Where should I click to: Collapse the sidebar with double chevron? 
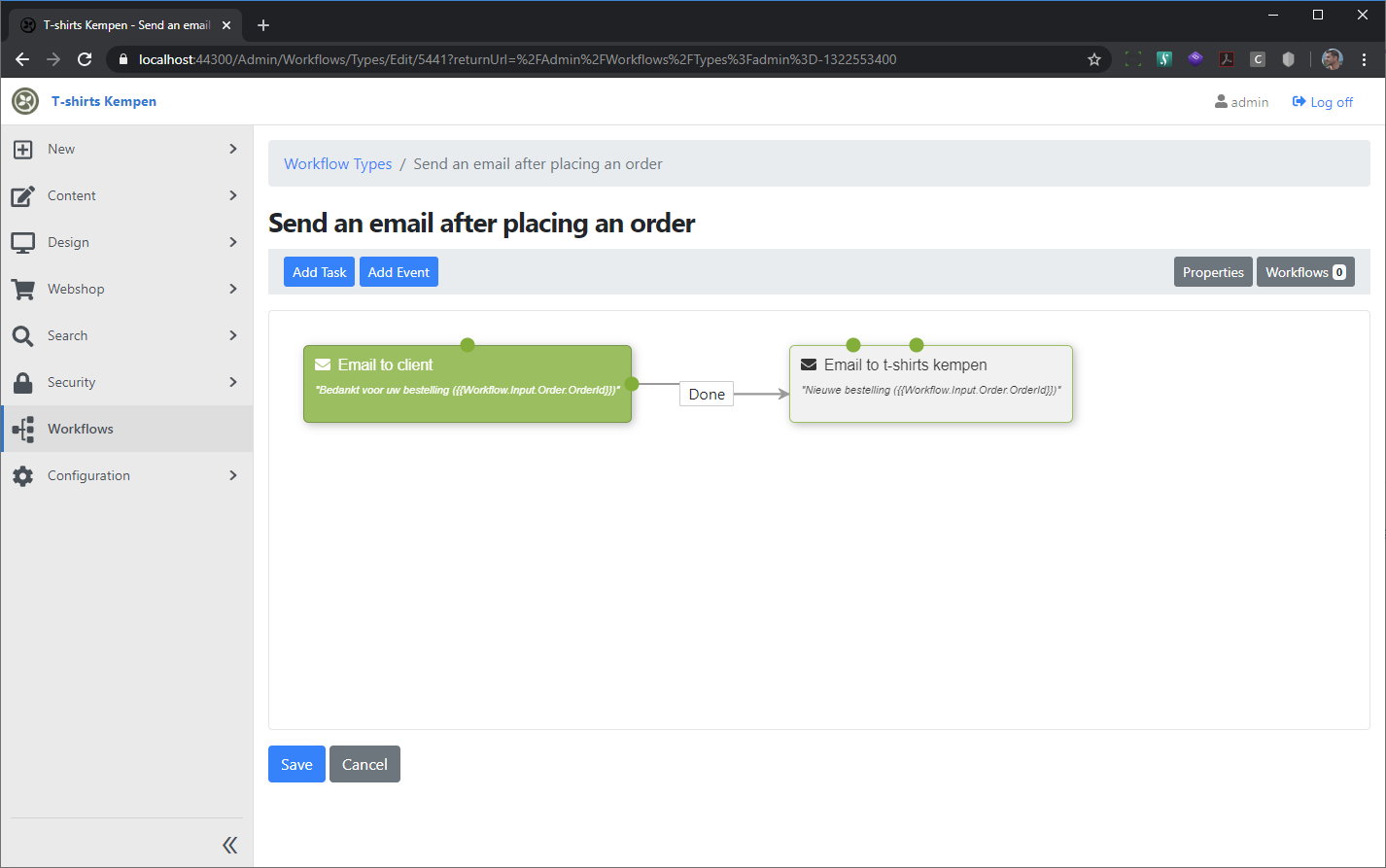click(229, 845)
